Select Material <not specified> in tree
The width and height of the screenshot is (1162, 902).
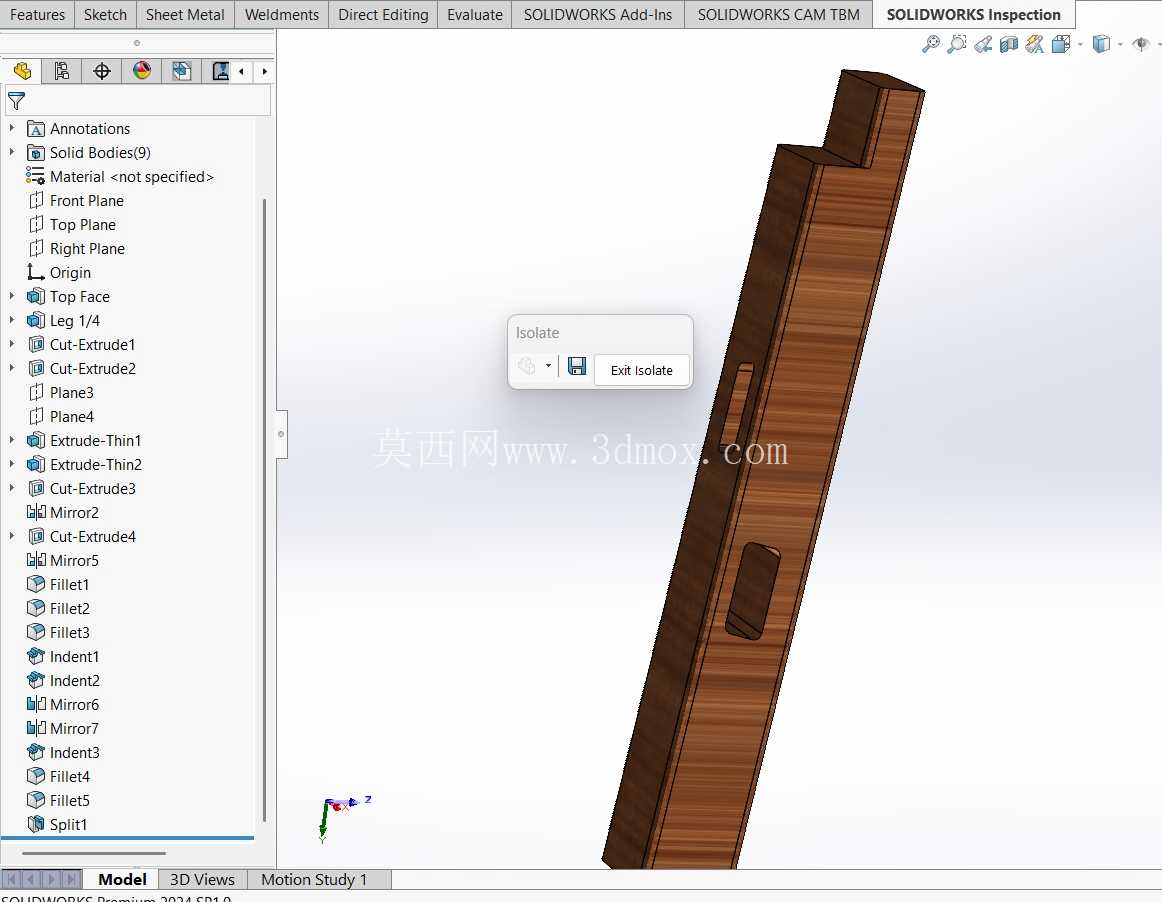(120, 176)
